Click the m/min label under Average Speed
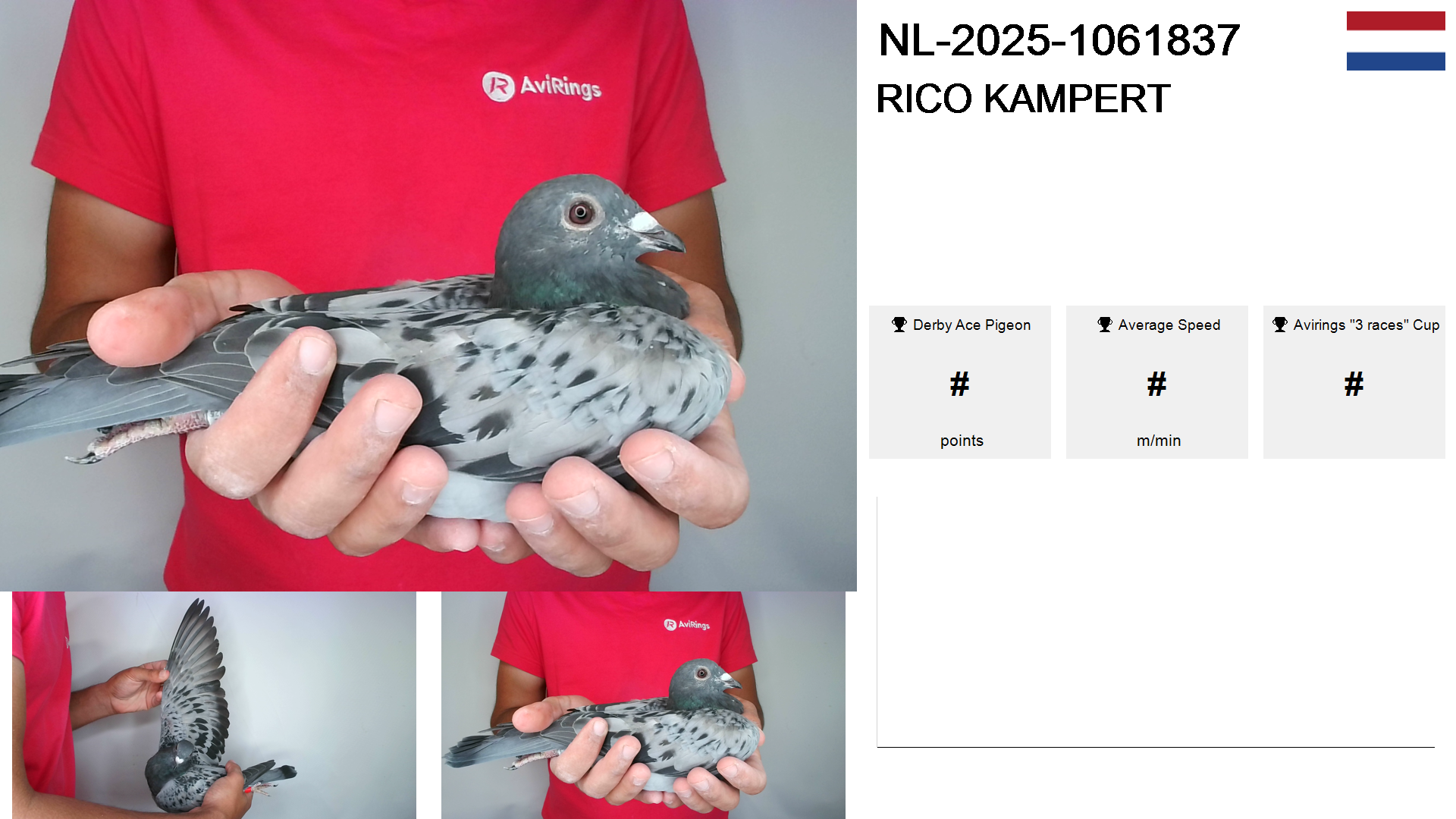Viewport: 1456px width, 819px height. coord(1159,441)
